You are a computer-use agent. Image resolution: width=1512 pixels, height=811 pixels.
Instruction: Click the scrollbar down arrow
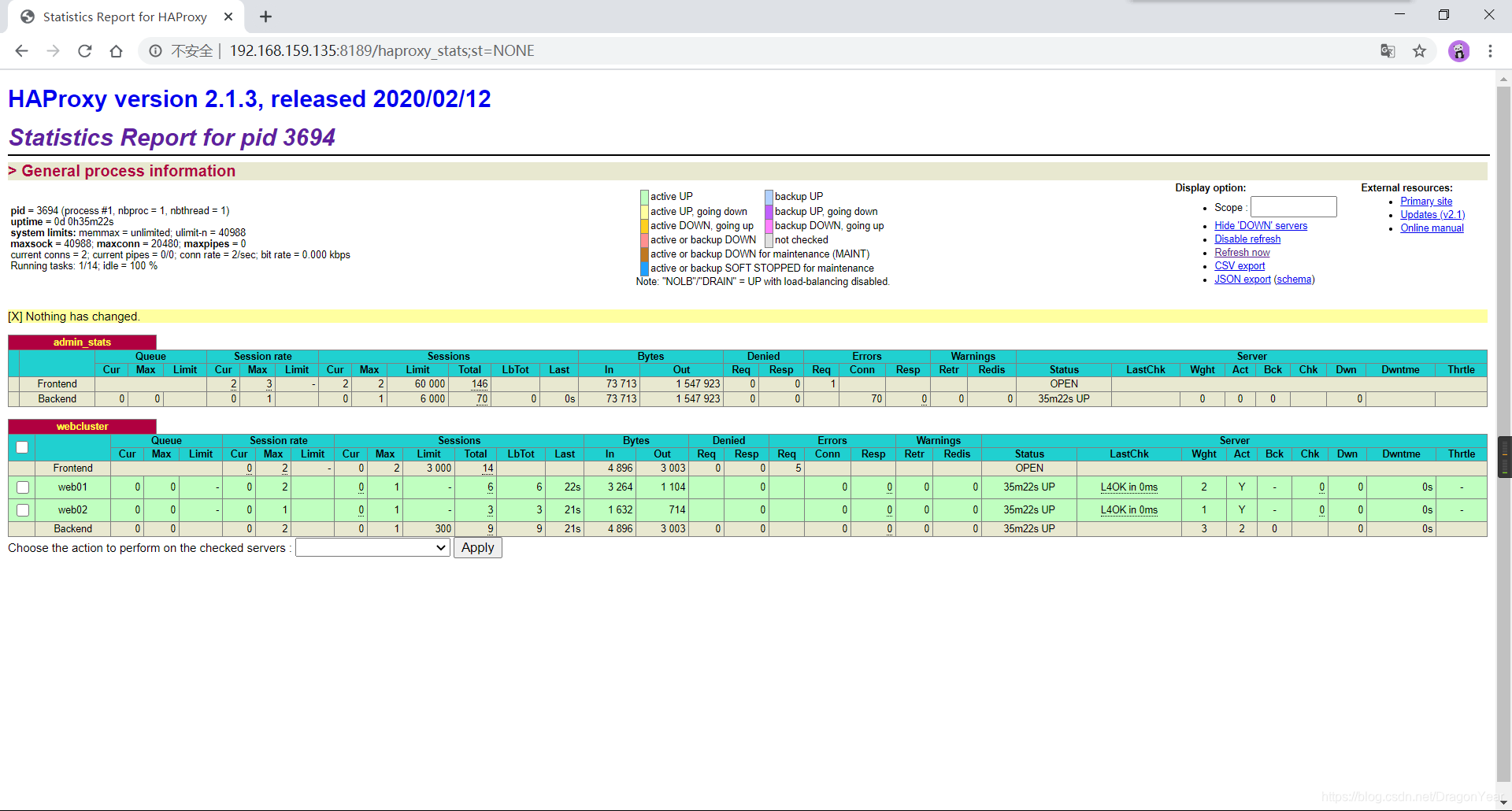1504,802
